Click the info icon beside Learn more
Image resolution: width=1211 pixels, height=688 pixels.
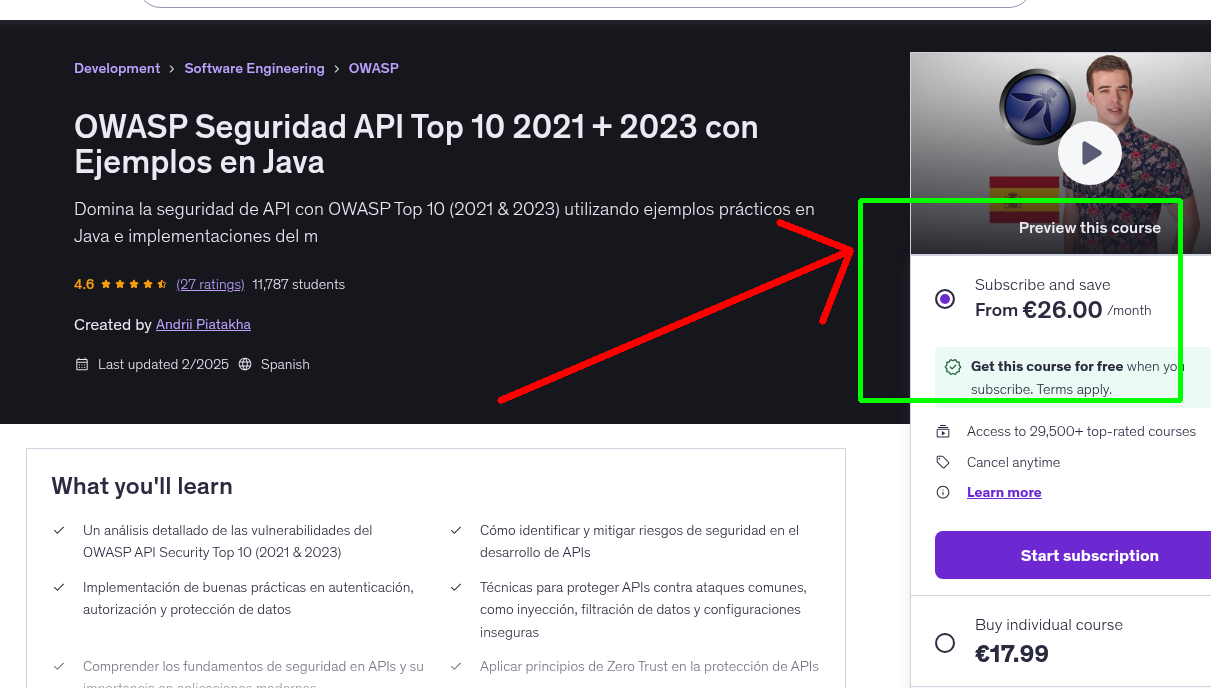coord(943,492)
